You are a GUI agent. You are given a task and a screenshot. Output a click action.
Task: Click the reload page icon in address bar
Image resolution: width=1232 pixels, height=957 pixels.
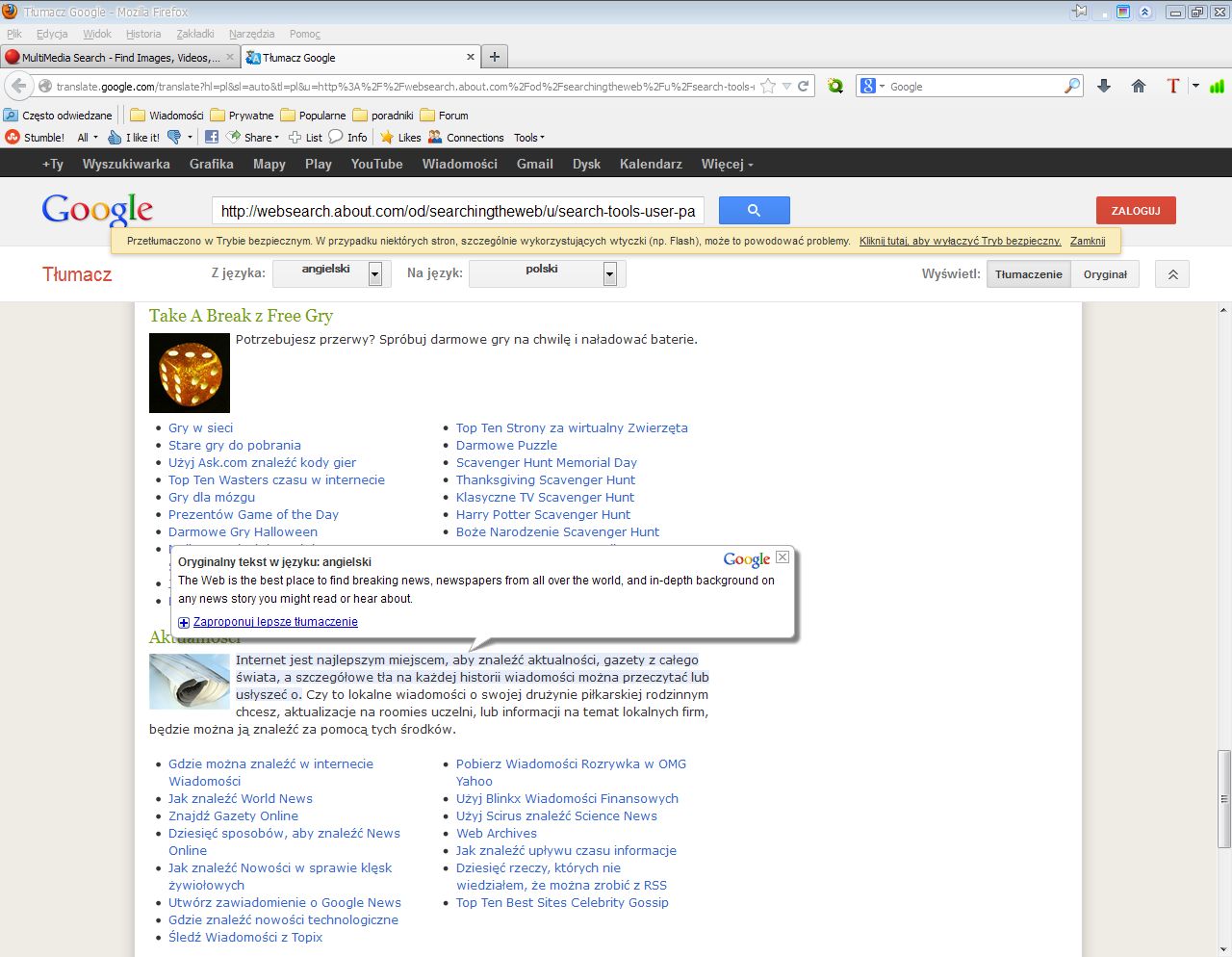click(804, 86)
